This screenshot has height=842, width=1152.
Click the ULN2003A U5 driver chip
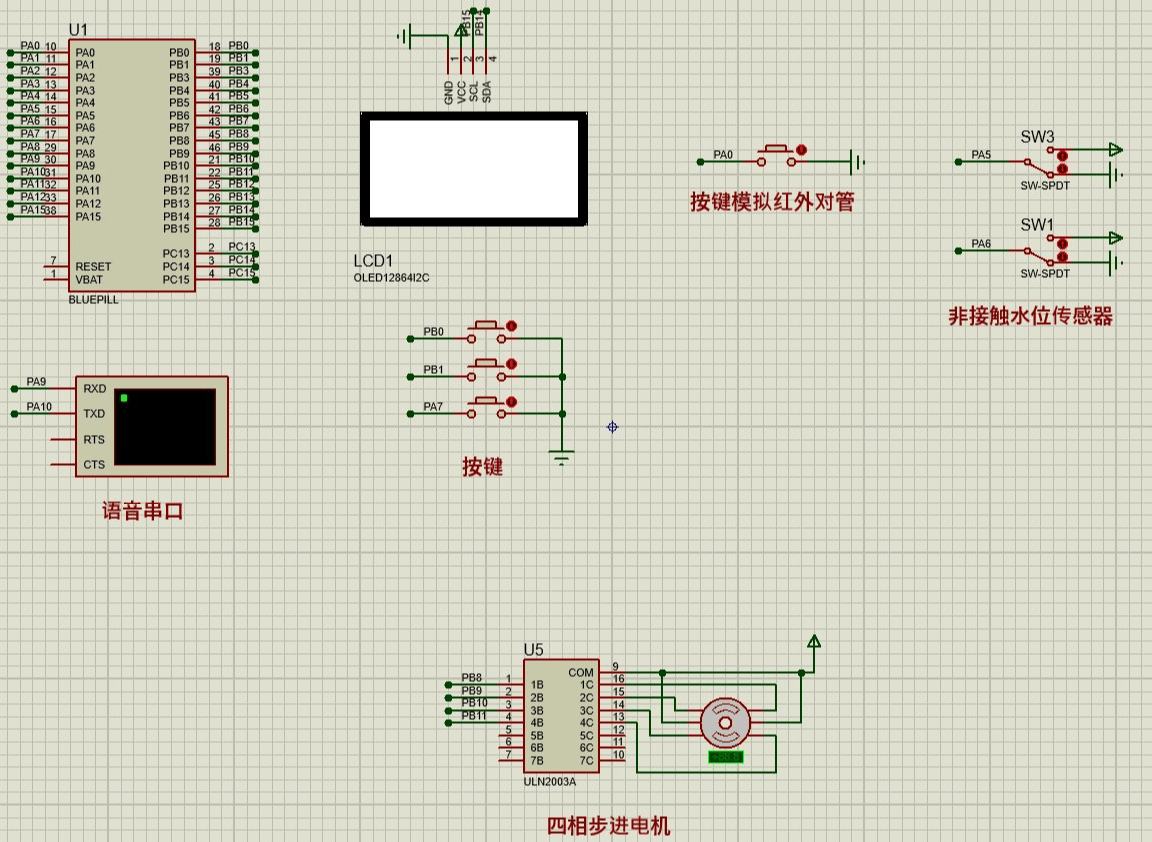point(561,717)
